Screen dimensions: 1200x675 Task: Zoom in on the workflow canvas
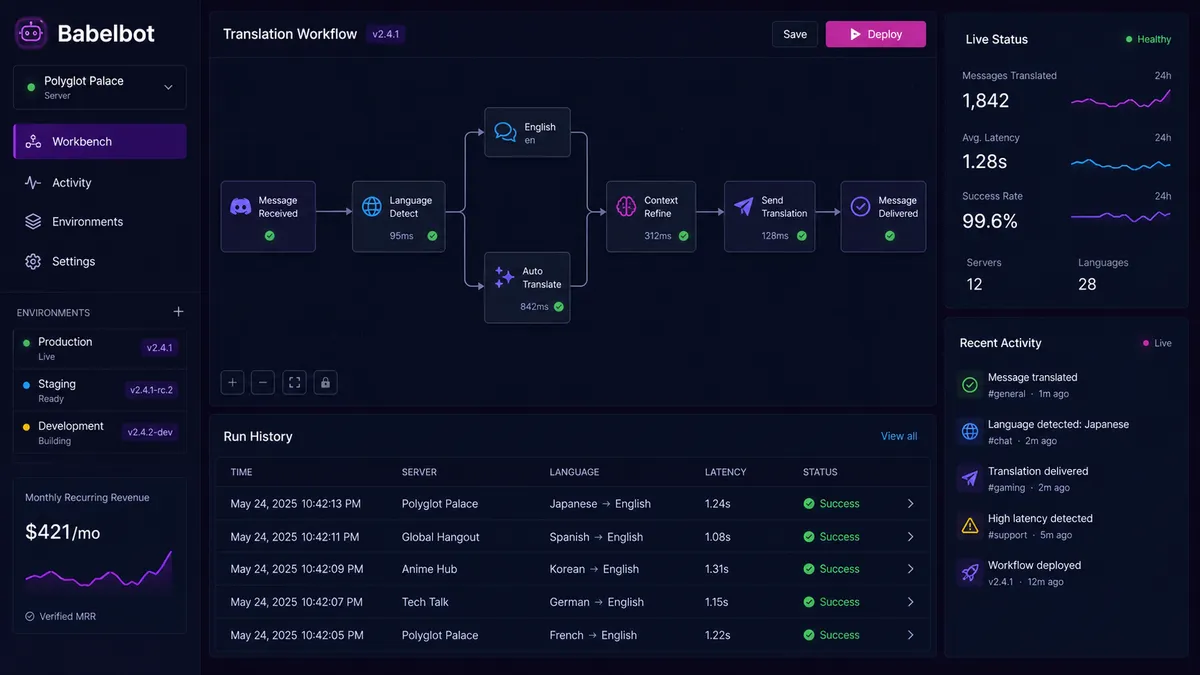tap(233, 382)
